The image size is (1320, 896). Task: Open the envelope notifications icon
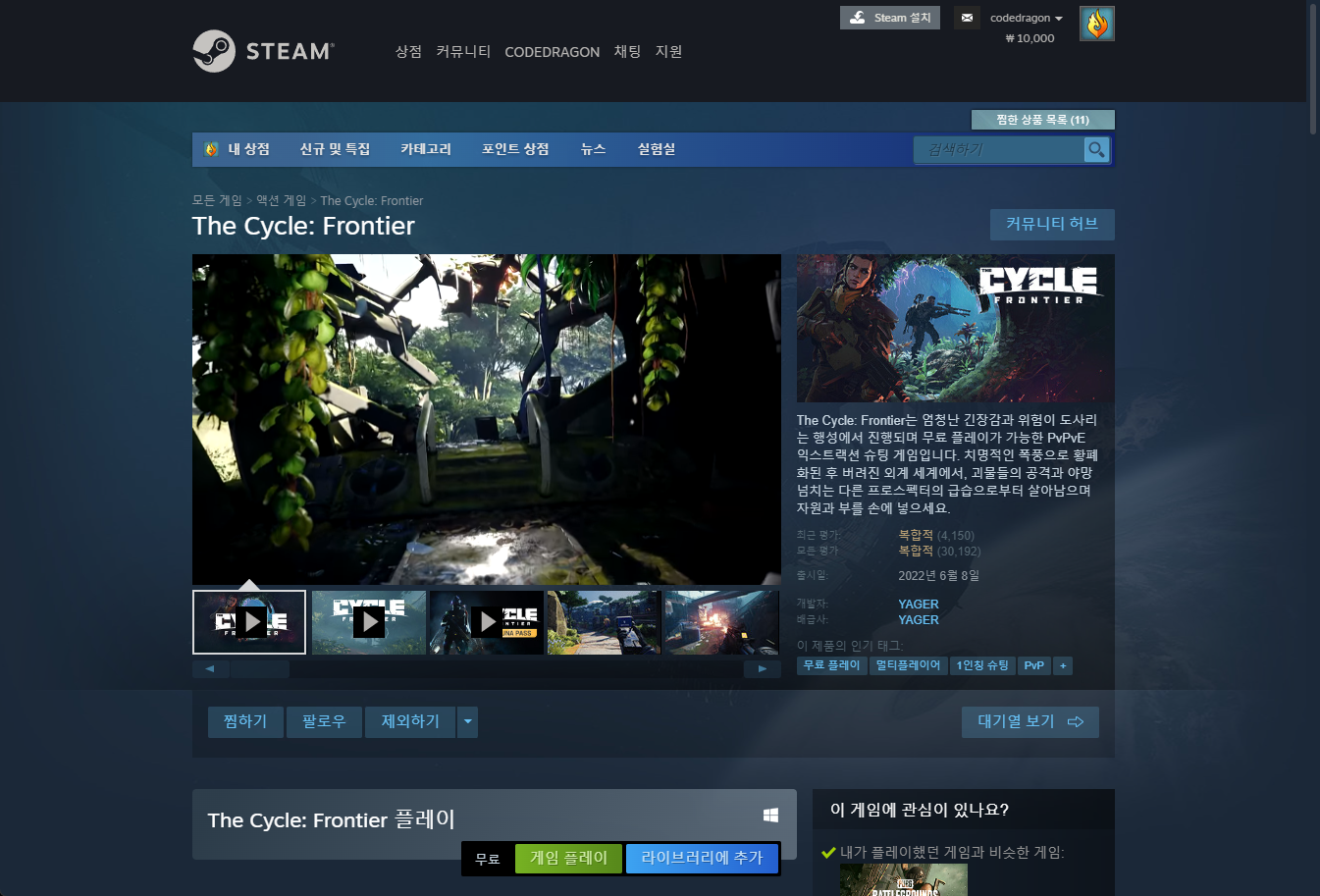[967, 18]
